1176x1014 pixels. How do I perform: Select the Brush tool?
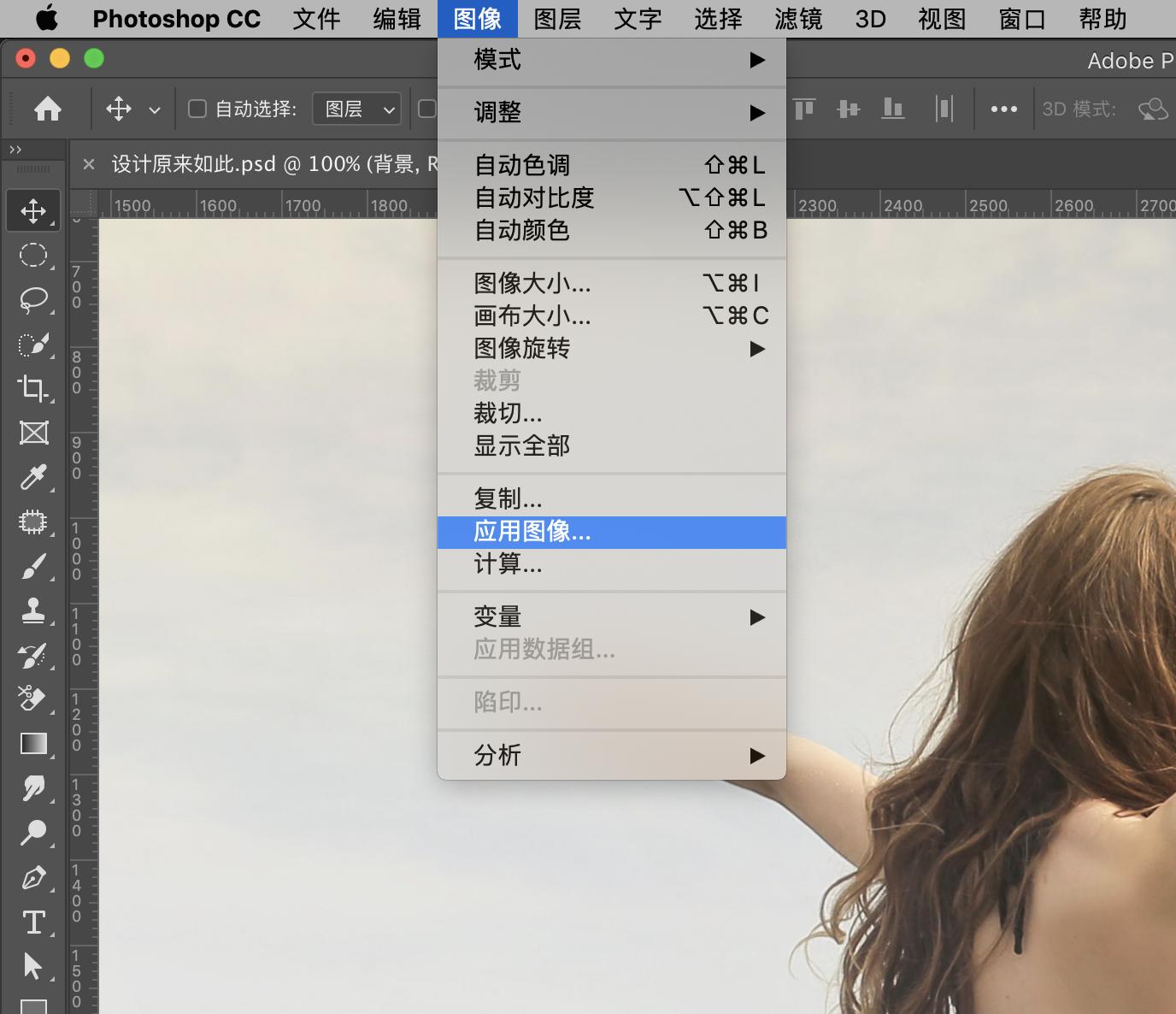click(33, 566)
